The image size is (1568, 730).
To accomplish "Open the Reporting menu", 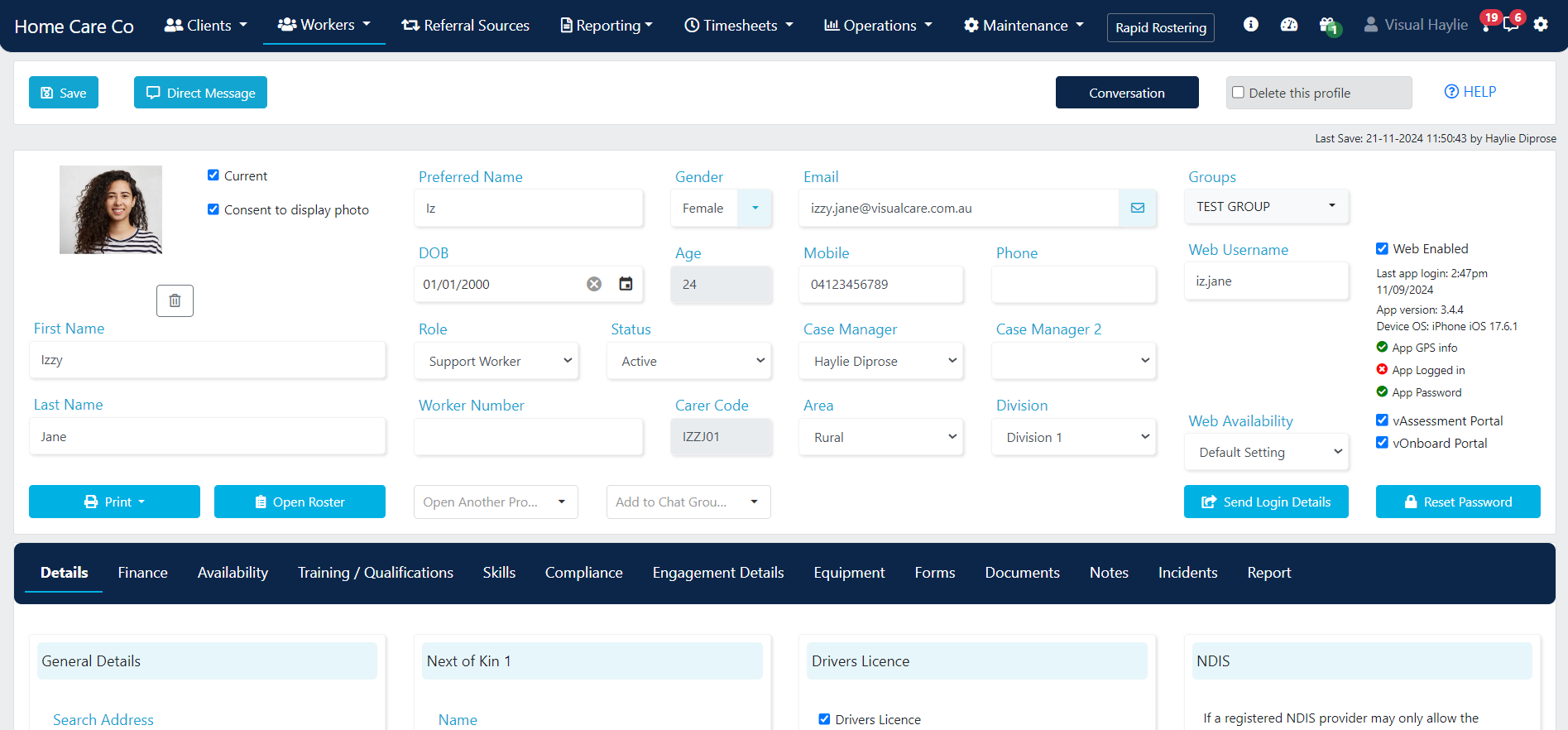I will tap(607, 26).
